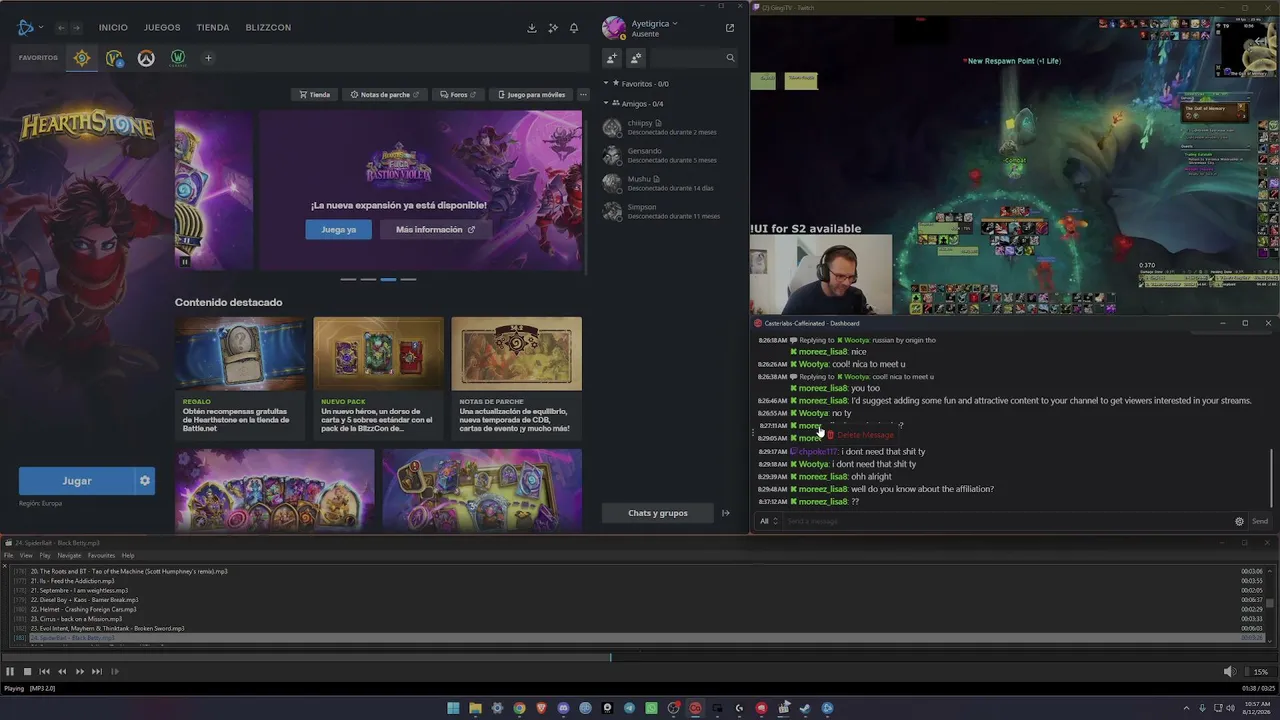
Task: Click the Send a message chat input
Action: 1005,521
